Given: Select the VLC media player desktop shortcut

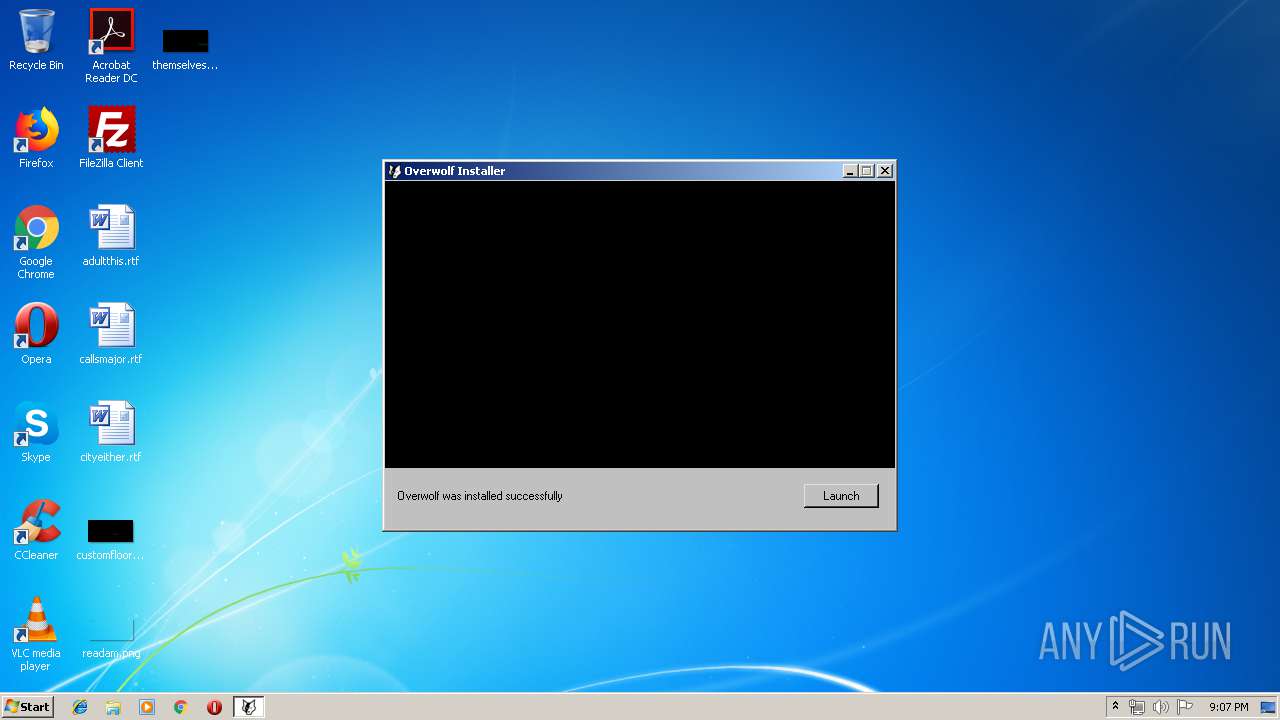Looking at the screenshot, I should coord(36,634).
